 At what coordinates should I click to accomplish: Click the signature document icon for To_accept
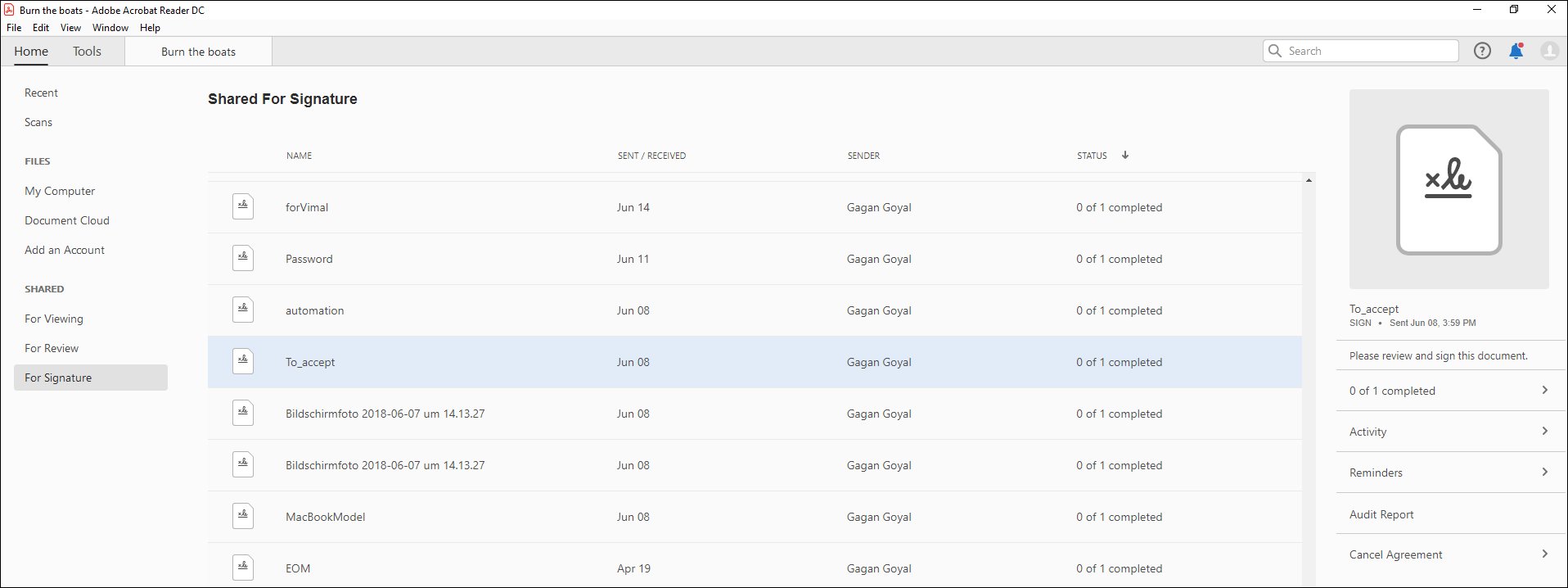point(243,361)
